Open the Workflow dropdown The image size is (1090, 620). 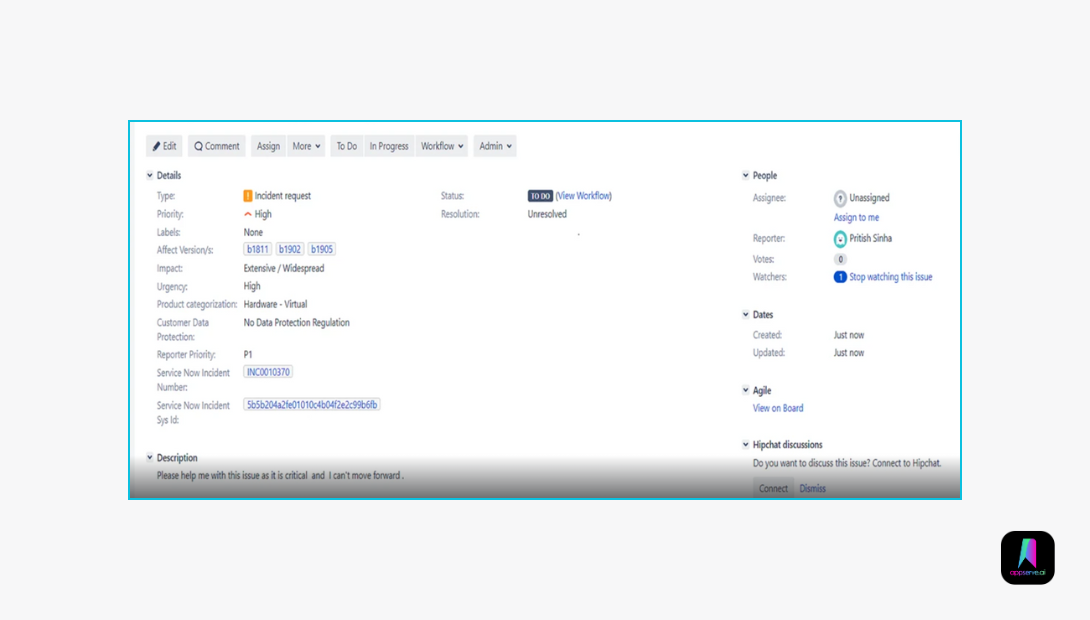[441, 146]
